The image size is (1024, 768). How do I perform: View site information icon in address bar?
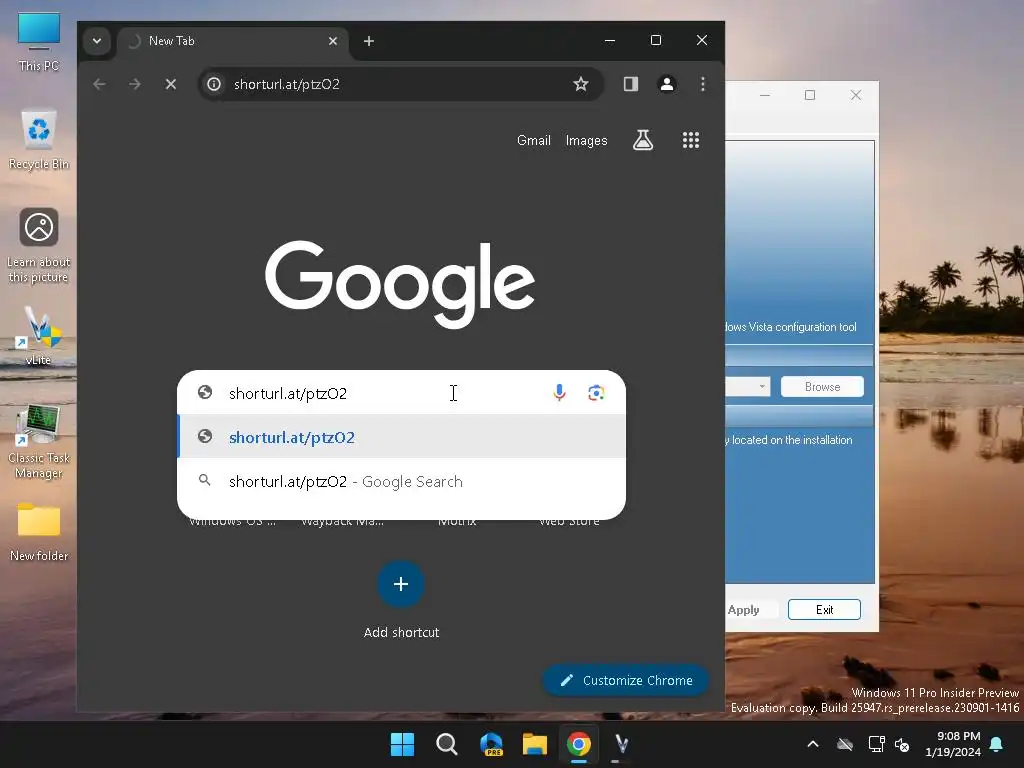pyautogui.click(x=214, y=84)
